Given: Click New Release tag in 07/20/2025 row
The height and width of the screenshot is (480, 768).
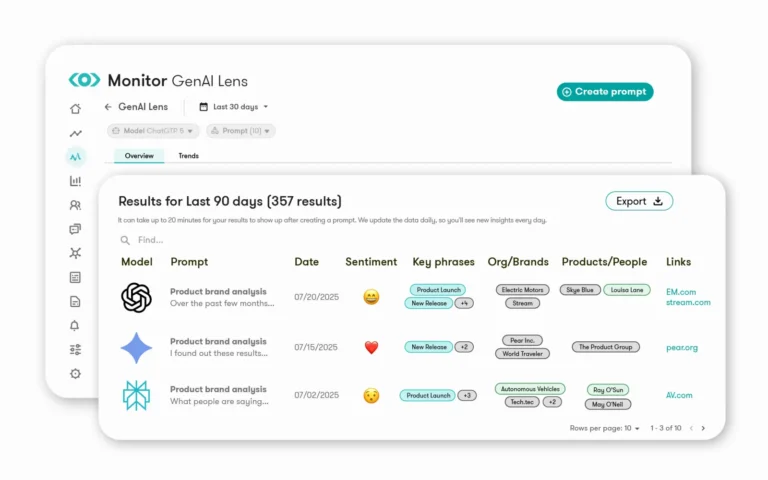Looking at the screenshot, I should click(x=429, y=303).
